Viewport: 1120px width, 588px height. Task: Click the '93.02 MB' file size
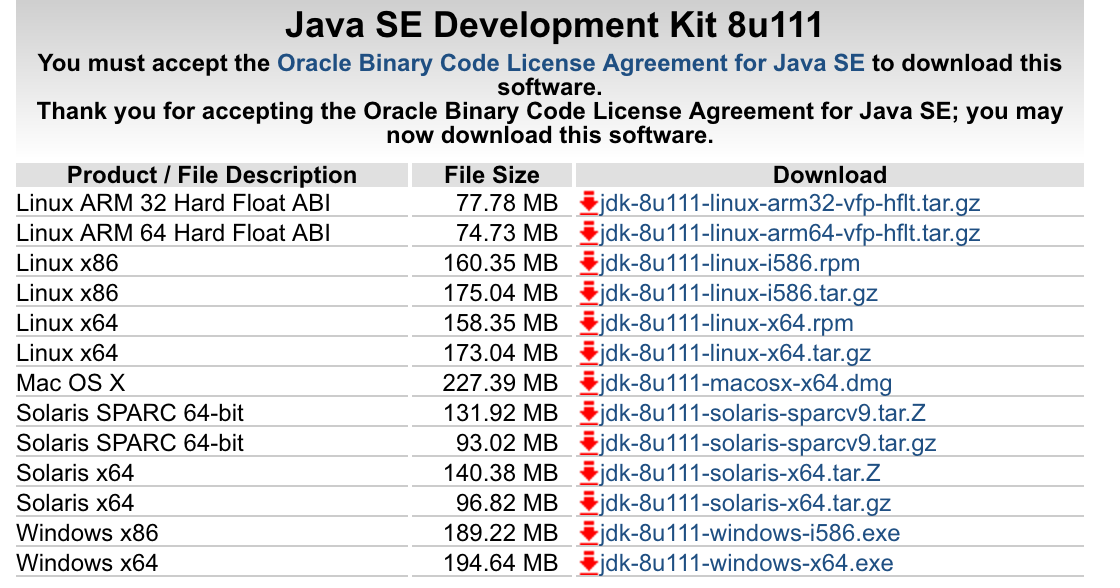coord(507,444)
